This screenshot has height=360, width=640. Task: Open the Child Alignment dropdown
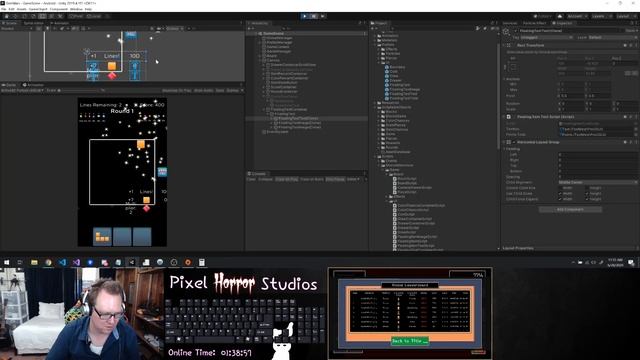pyautogui.click(x=597, y=182)
